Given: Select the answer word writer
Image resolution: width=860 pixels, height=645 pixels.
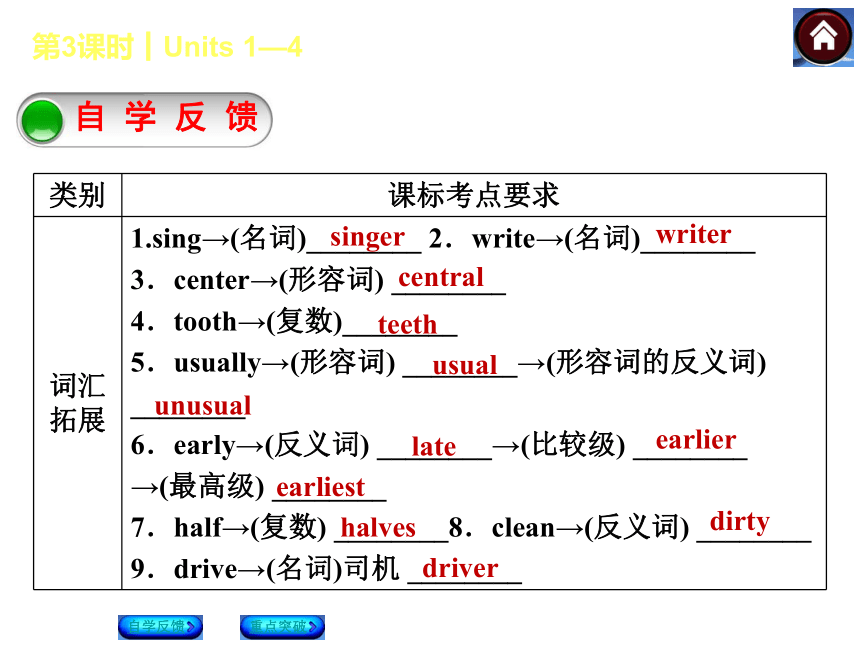Looking at the screenshot, I should (693, 235).
